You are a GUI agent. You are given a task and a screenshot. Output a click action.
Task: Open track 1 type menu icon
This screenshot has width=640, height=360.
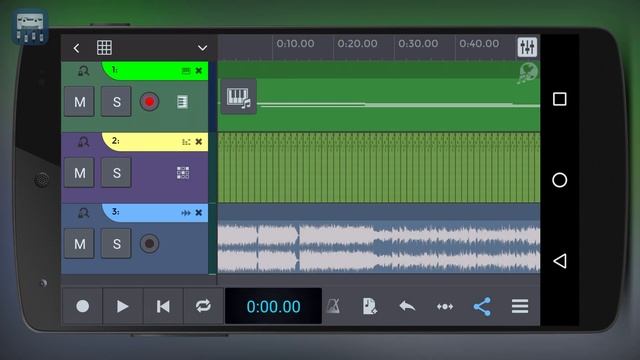click(x=186, y=71)
